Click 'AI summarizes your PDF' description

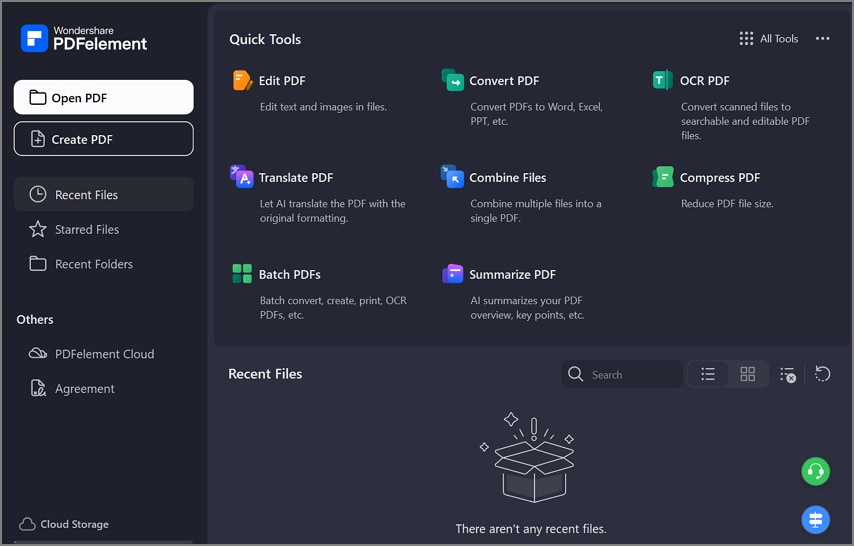click(x=527, y=307)
